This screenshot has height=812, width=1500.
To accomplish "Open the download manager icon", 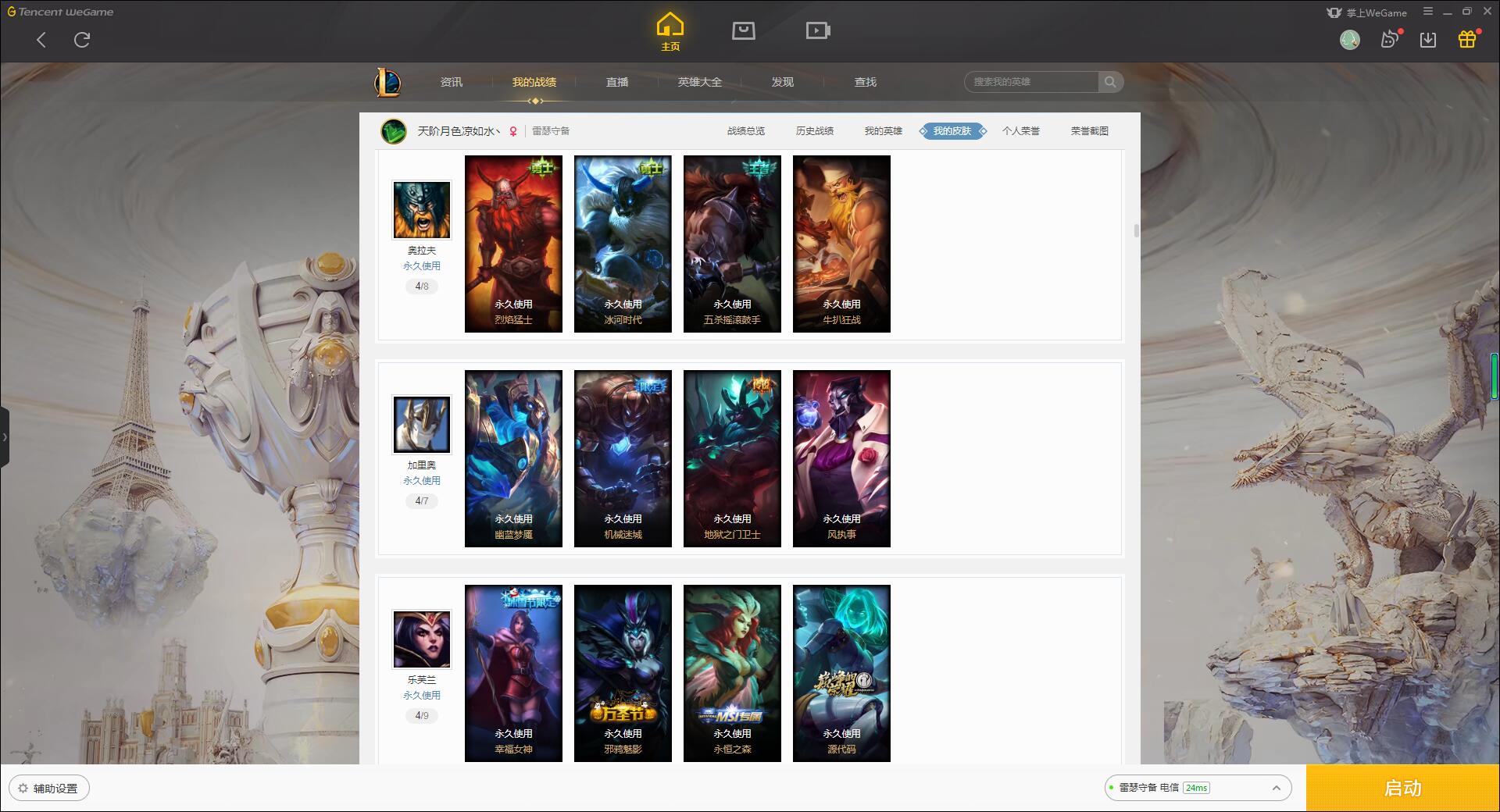I will pos(1428,40).
